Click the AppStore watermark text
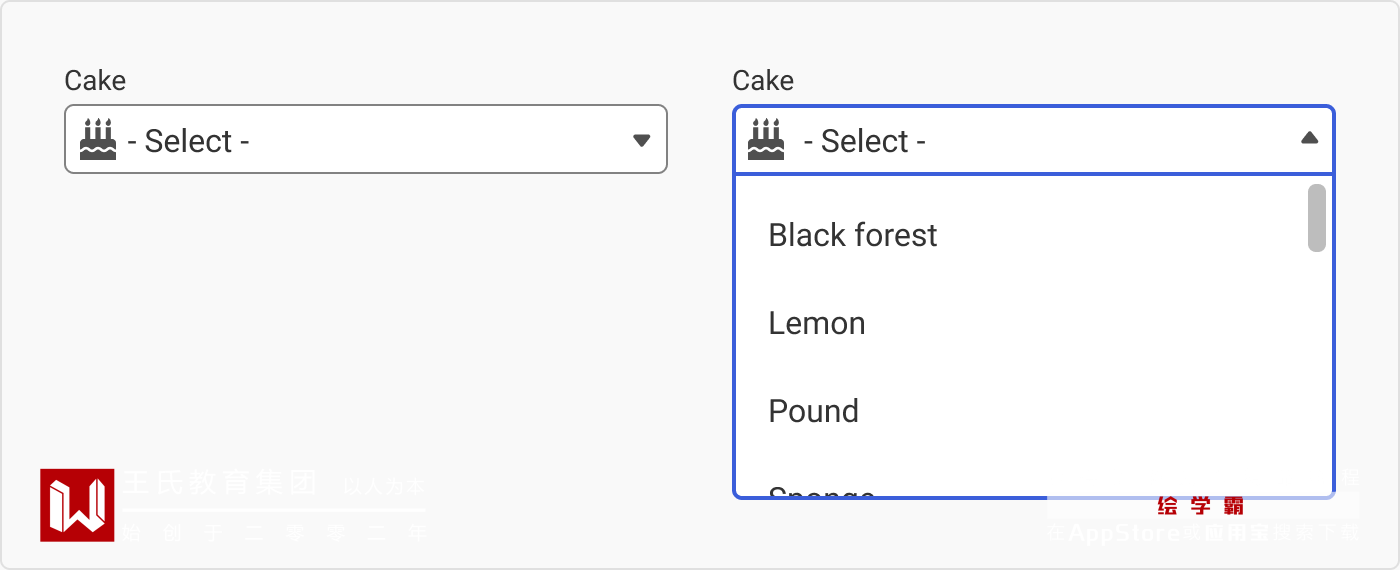This screenshot has width=1400, height=570. 1125,533
